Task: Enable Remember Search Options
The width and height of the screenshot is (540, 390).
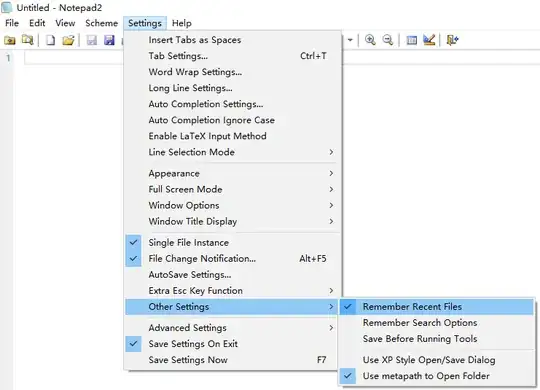Action: coord(437,323)
